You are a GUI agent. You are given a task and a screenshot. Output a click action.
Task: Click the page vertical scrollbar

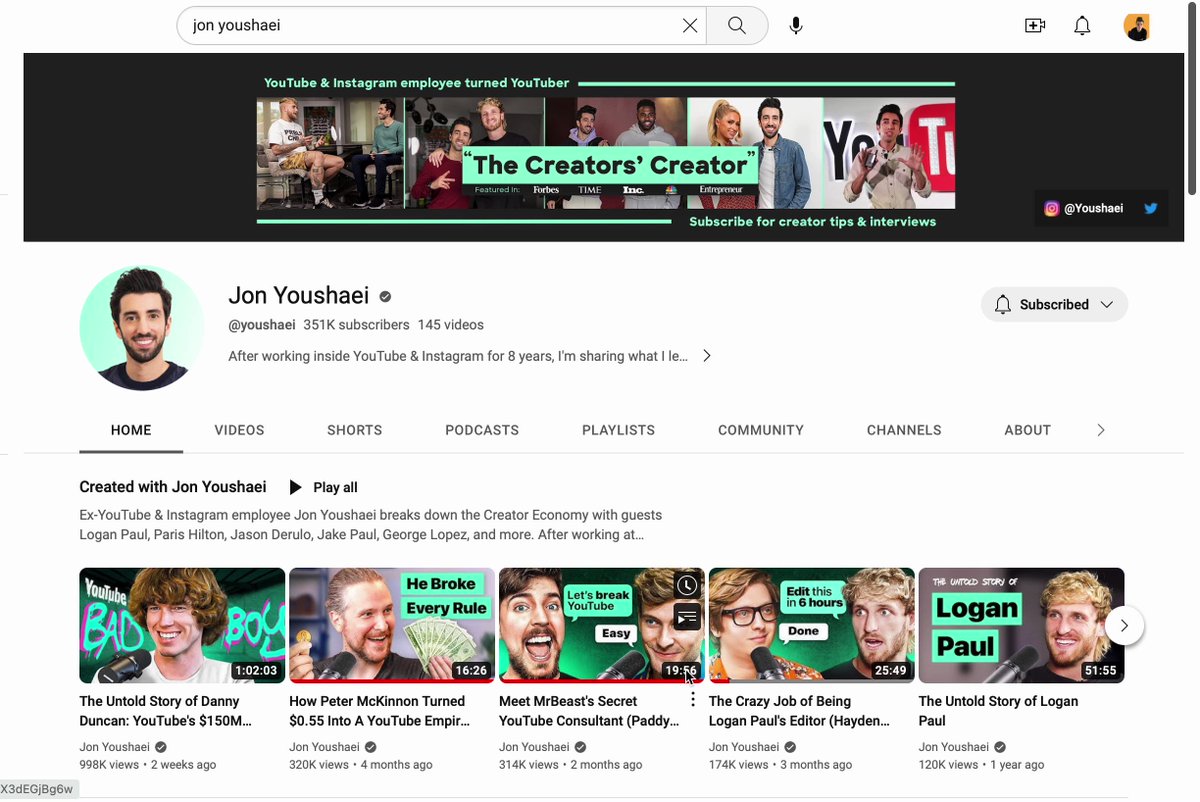point(1191,100)
